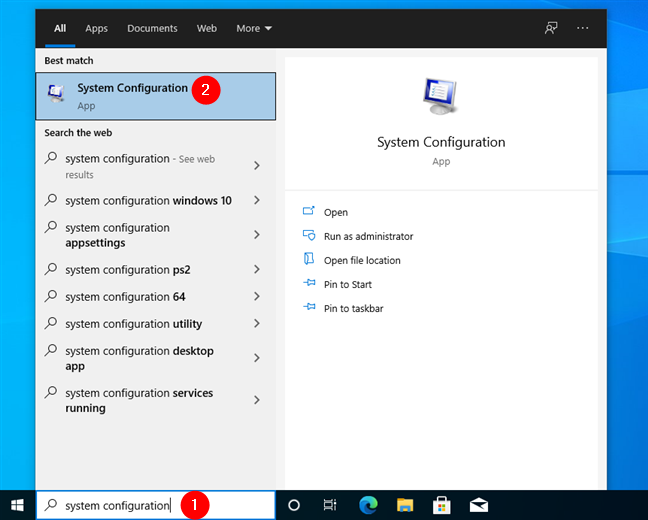Expand arrow for 'system configuration desktop app'
This screenshot has width=648, height=520.
click(x=257, y=358)
